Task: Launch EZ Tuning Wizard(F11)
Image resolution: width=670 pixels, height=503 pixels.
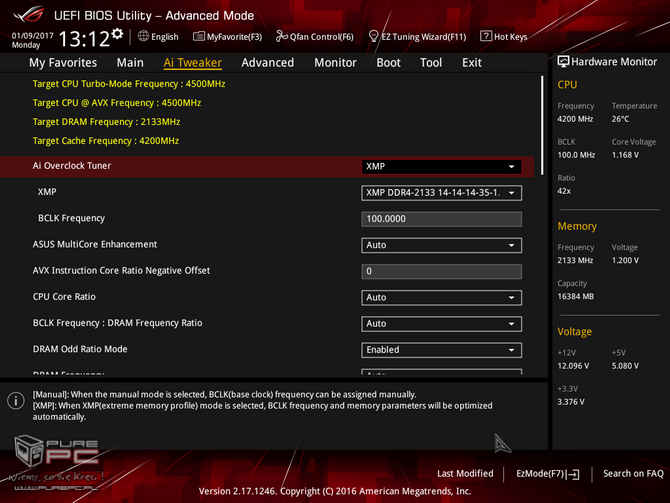Action: [x=417, y=37]
